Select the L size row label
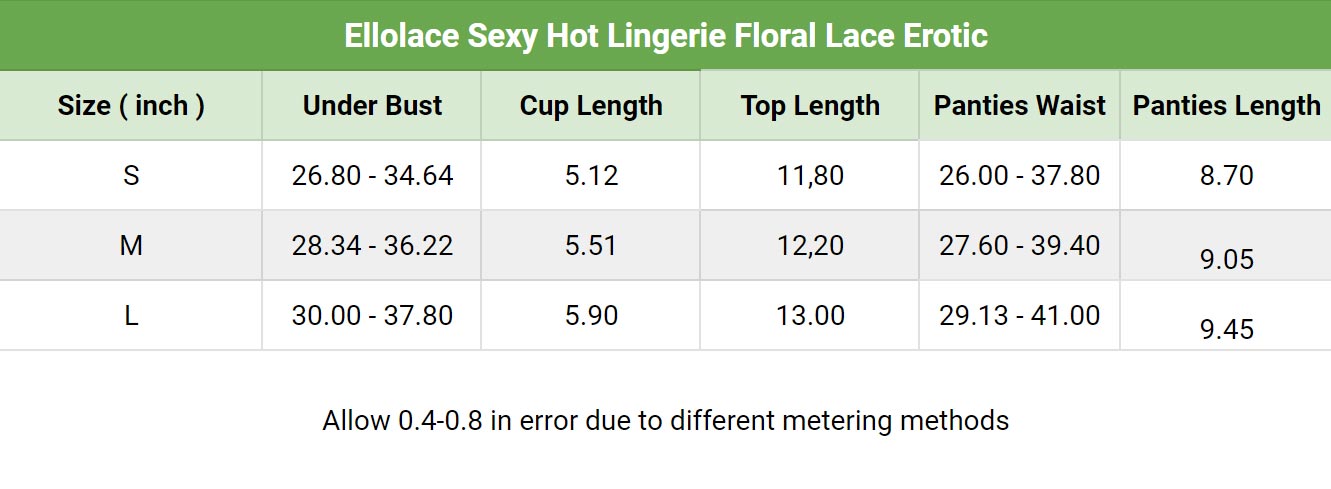The width and height of the screenshot is (1331, 489). [131, 316]
